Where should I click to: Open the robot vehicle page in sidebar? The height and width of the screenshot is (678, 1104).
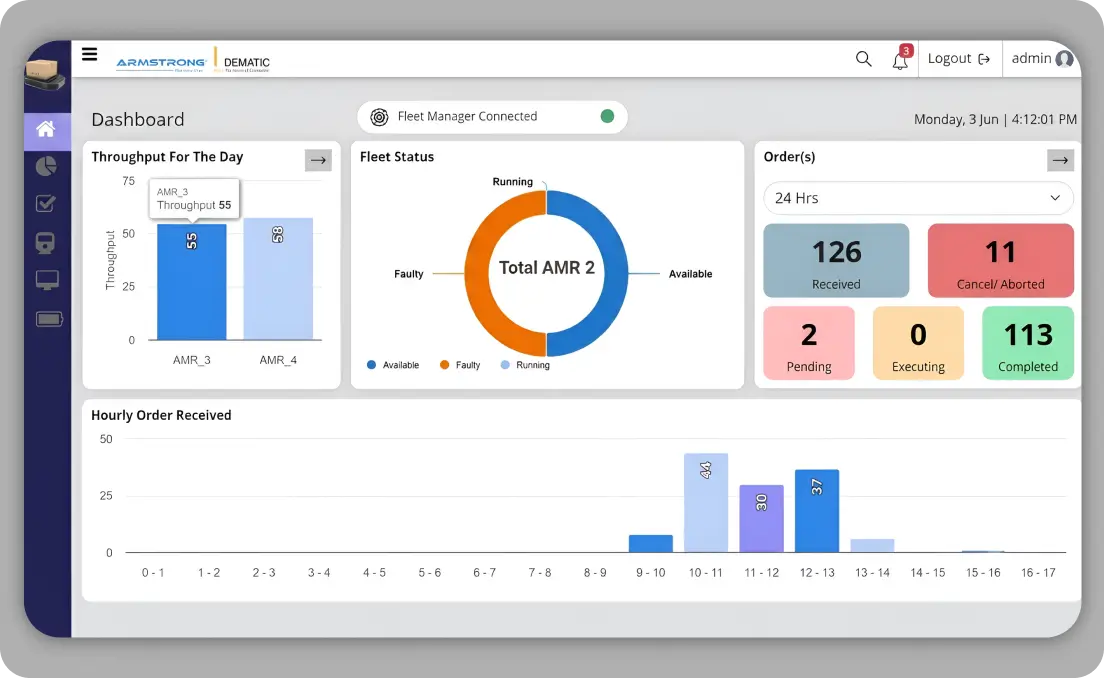pyautogui.click(x=46, y=243)
